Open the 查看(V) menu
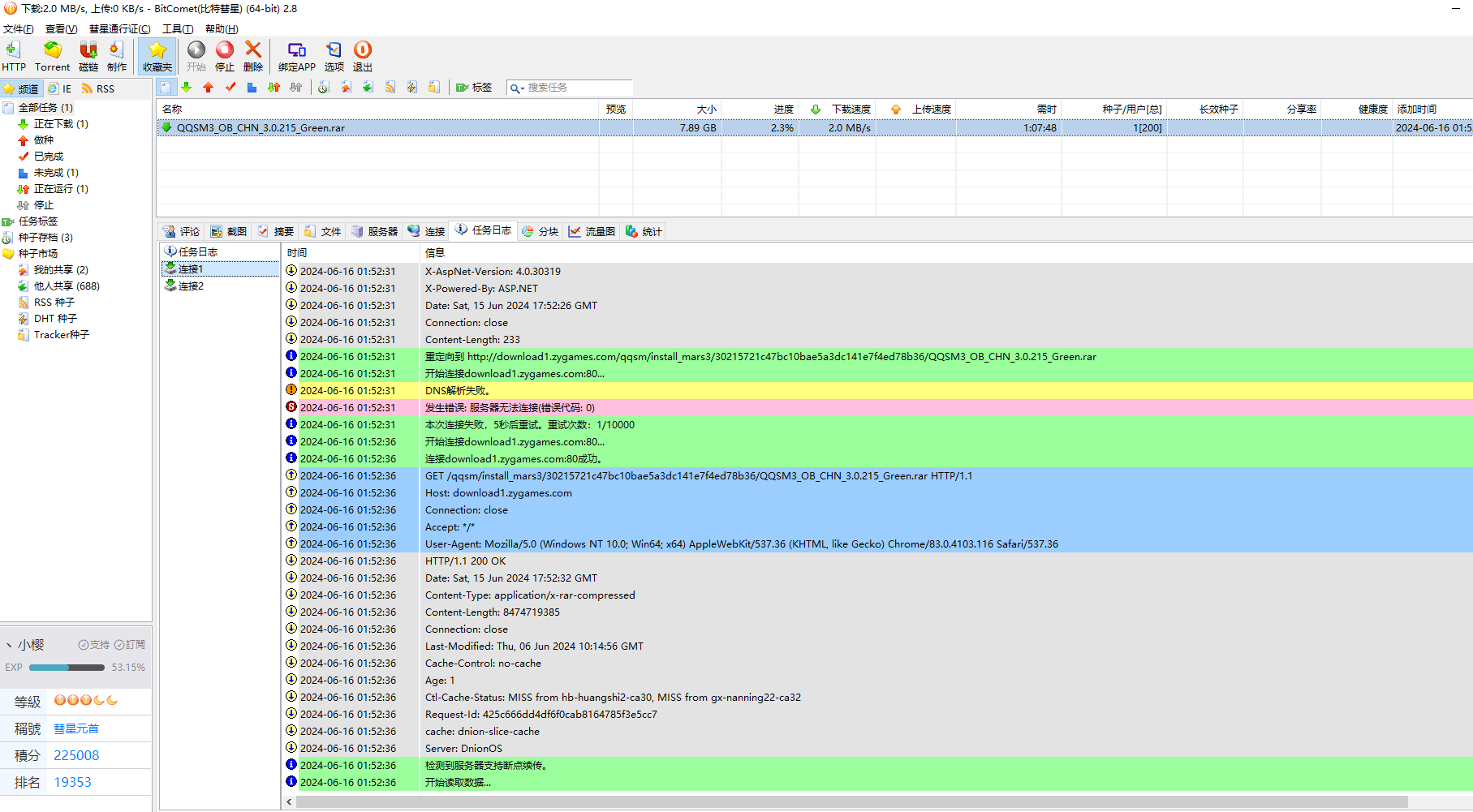The width and height of the screenshot is (1473, 812). (62, 28)
